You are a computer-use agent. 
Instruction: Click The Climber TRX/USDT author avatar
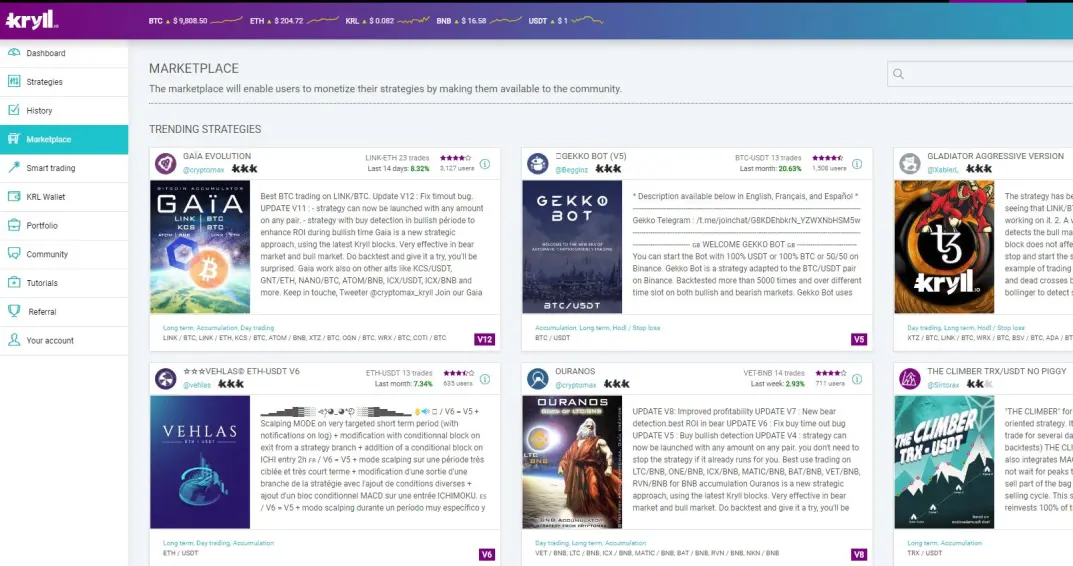pos(909,378)
